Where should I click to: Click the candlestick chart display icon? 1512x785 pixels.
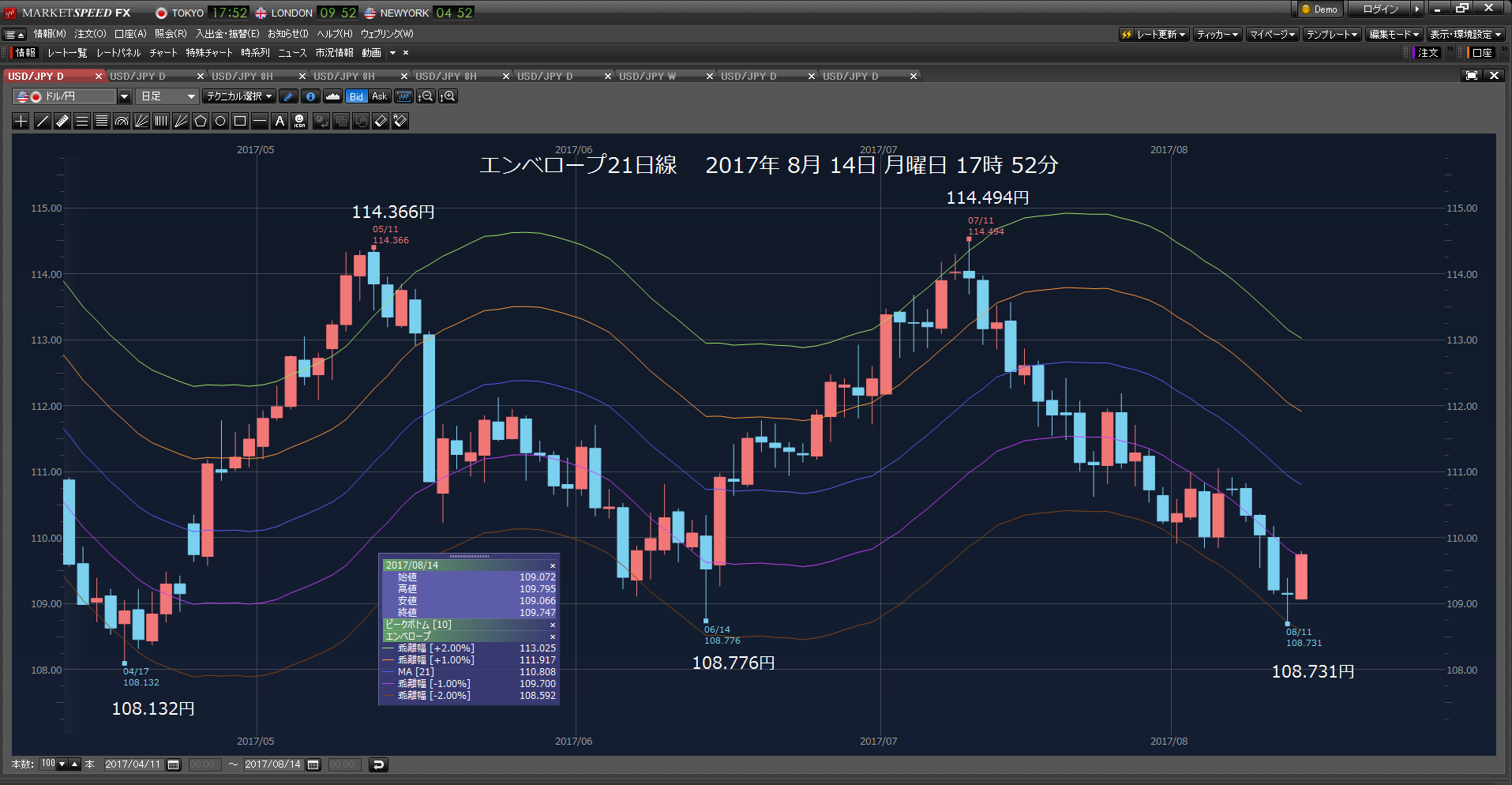[403, 96]
